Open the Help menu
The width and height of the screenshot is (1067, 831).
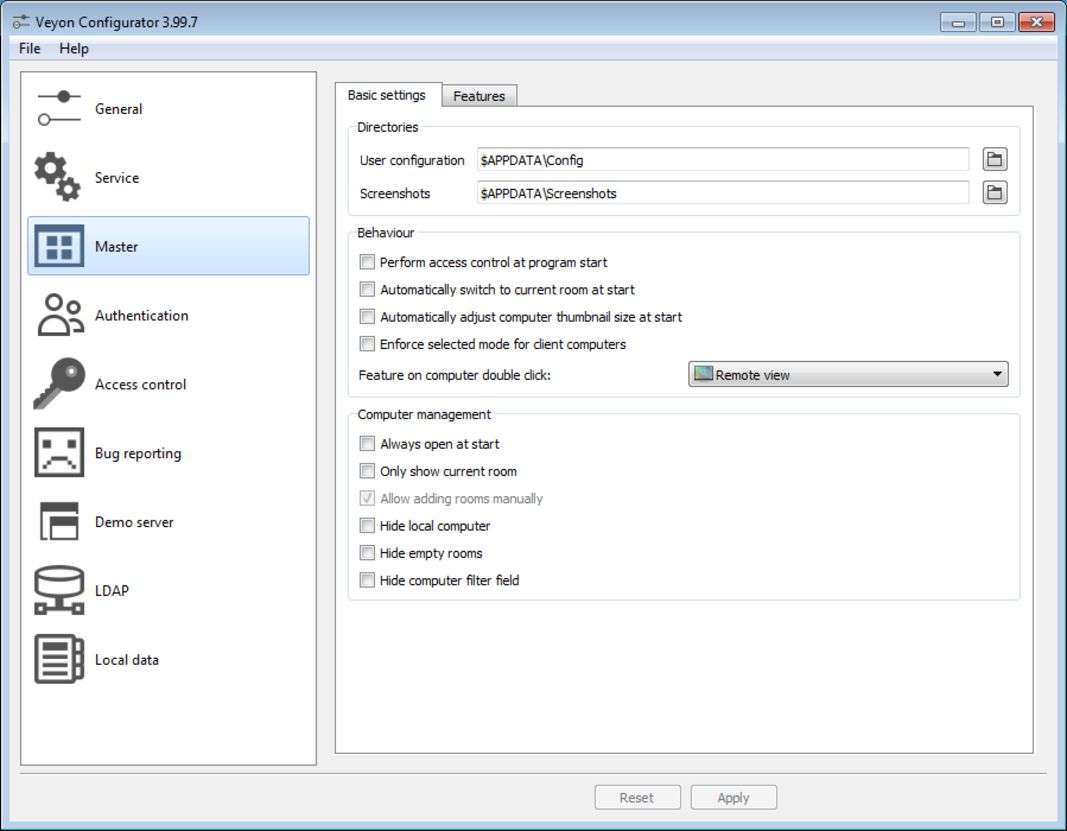click(74, 48)
